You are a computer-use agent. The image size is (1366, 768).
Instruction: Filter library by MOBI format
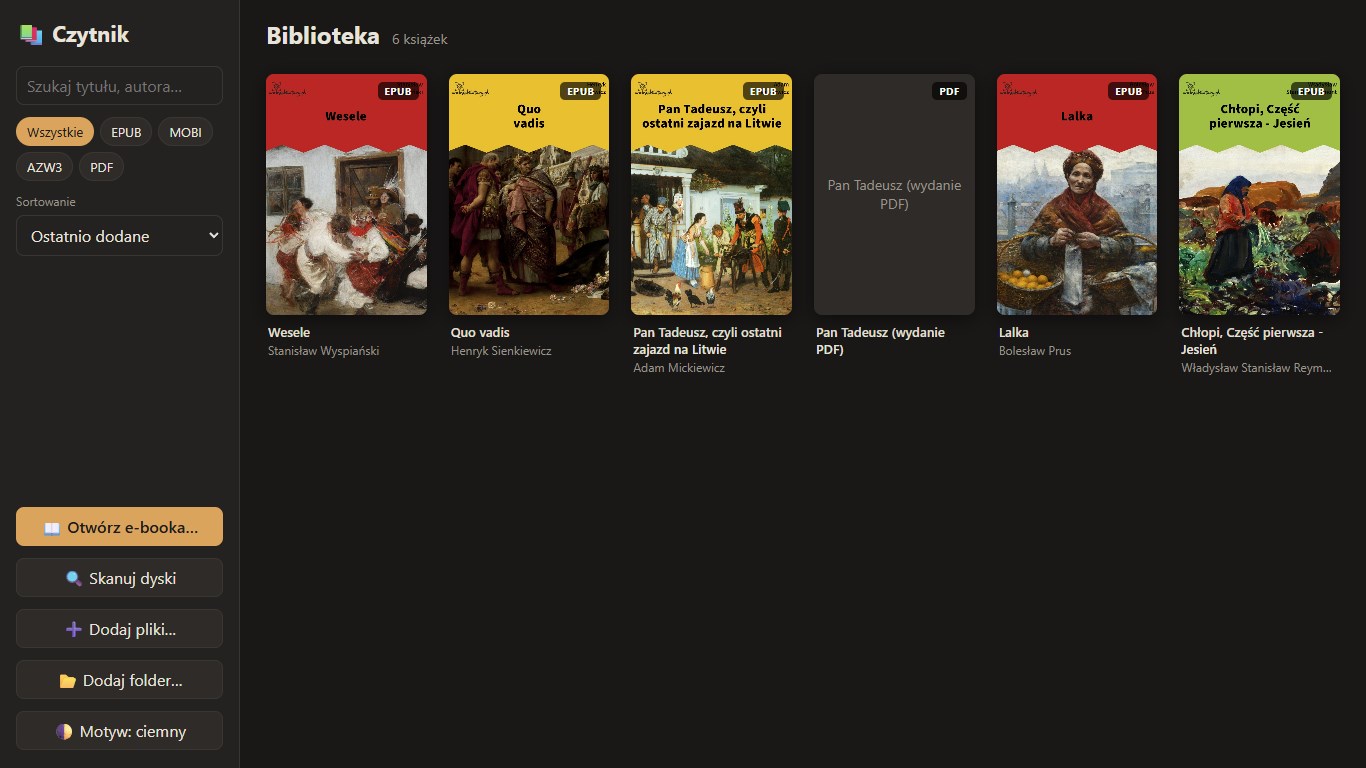(x=185, y=132)
